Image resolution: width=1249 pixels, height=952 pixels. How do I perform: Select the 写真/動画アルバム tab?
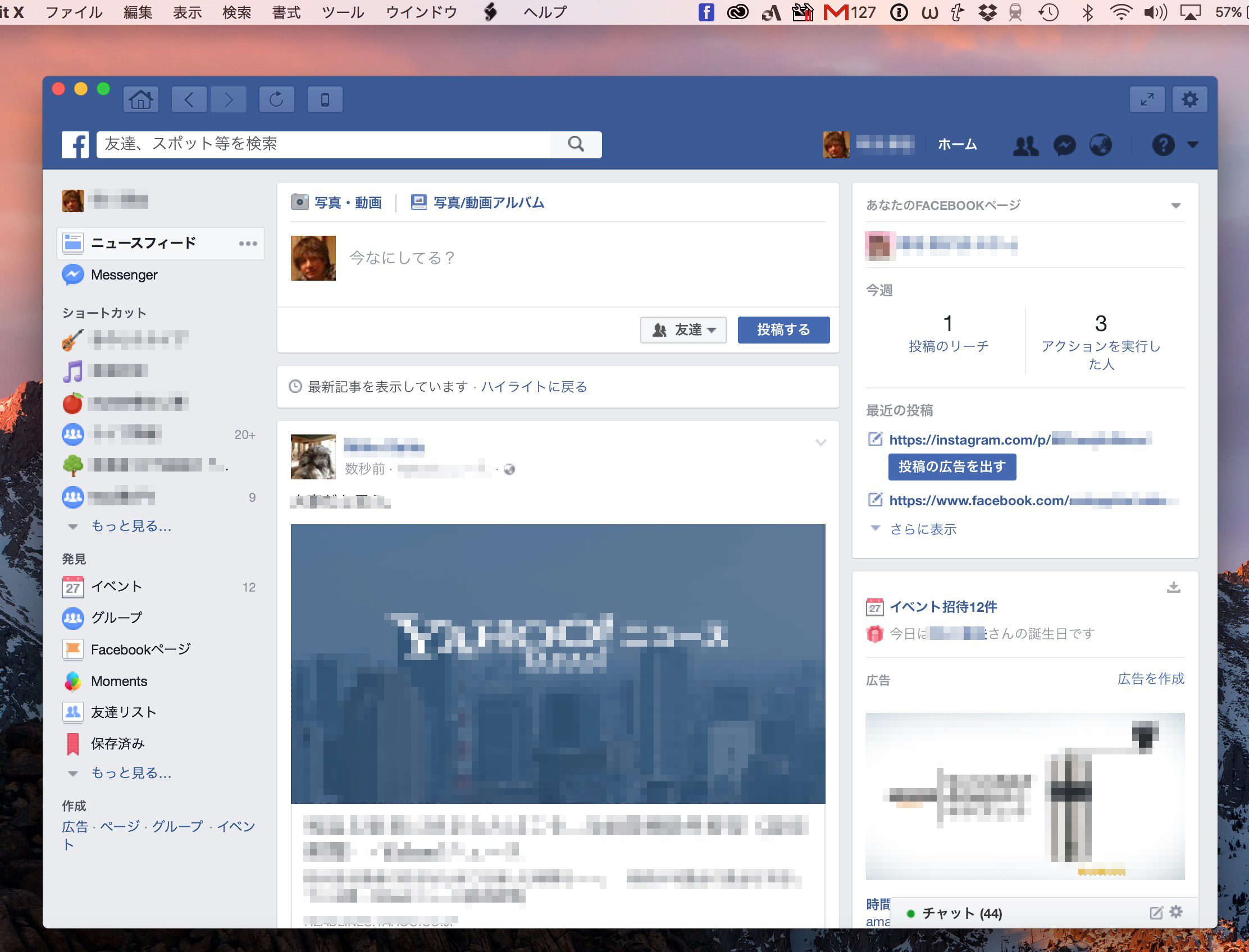(477, 203)
